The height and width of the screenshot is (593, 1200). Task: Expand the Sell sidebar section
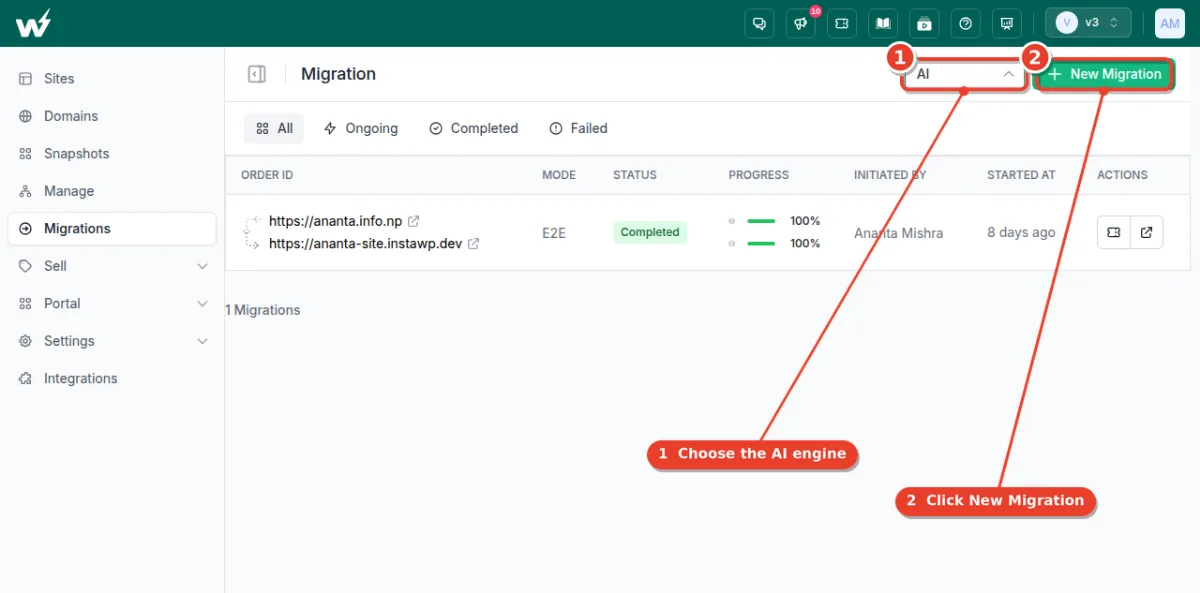pos(112,266)
